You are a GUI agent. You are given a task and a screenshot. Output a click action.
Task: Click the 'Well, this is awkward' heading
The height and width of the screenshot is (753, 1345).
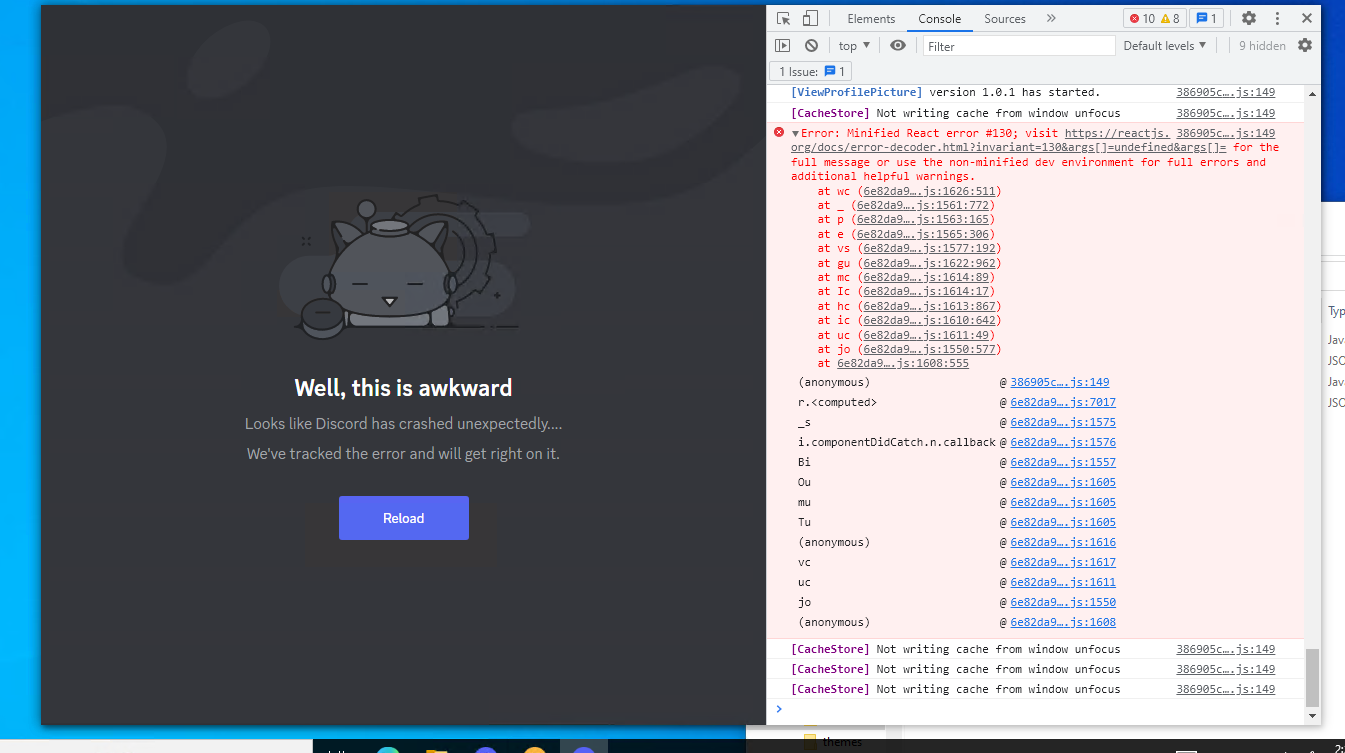(x=403, y=388)
